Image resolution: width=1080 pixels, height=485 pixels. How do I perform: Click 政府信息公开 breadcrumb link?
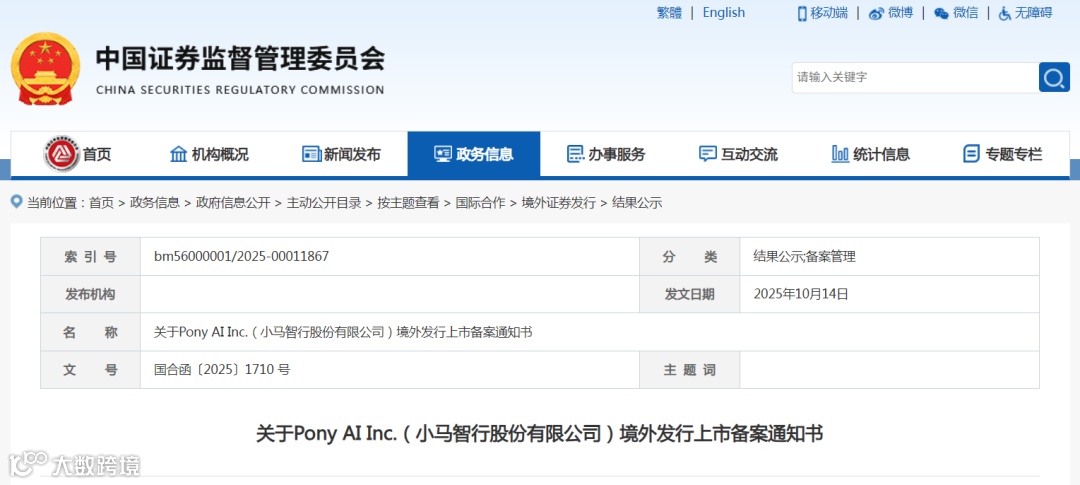233,203
